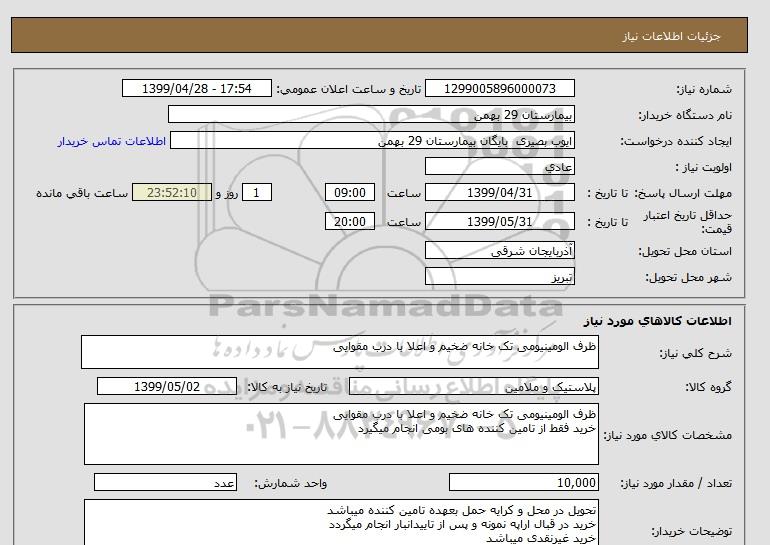The height and width of the screenshot is (545, 770).
Task: Select the label تاریخ نیاز به کالا
Action: [x=287, y=387]
